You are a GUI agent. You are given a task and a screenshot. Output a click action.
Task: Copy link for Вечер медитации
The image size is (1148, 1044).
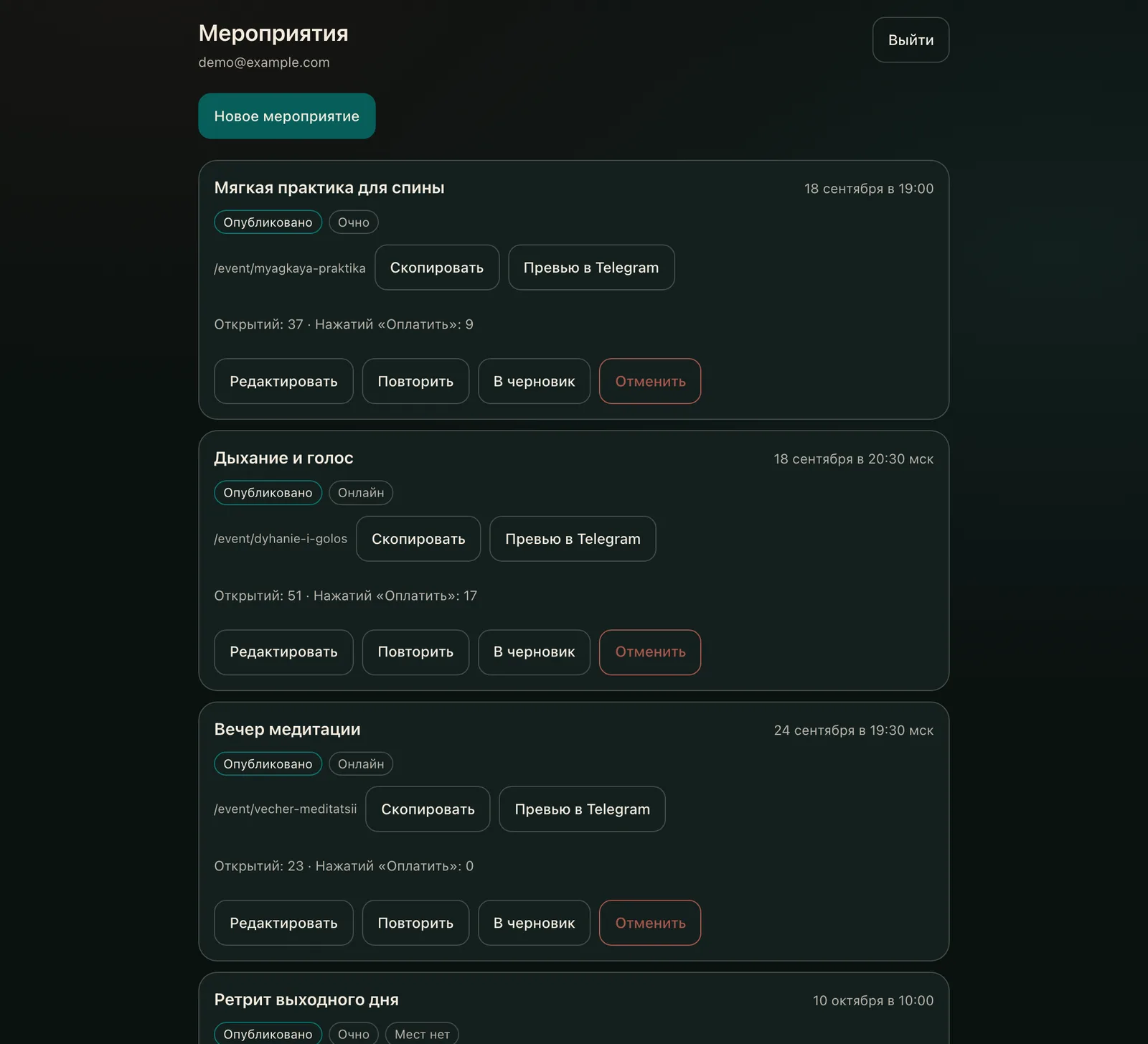tap(428, 809)
